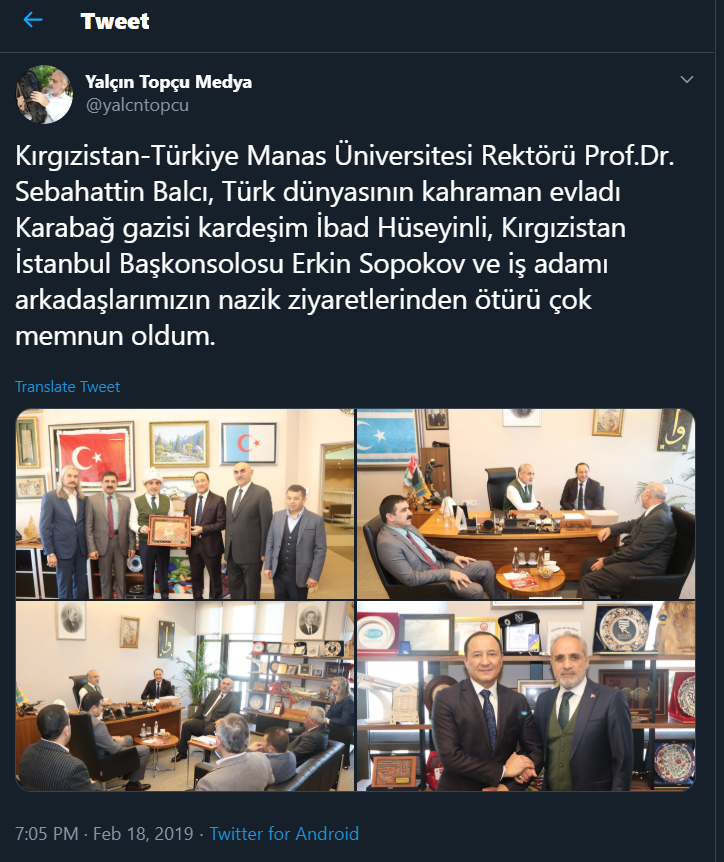Viewport: 724px width, 862px height.
Task: Click the coffee table in the desk photo
Action: (x=530, y=578)
